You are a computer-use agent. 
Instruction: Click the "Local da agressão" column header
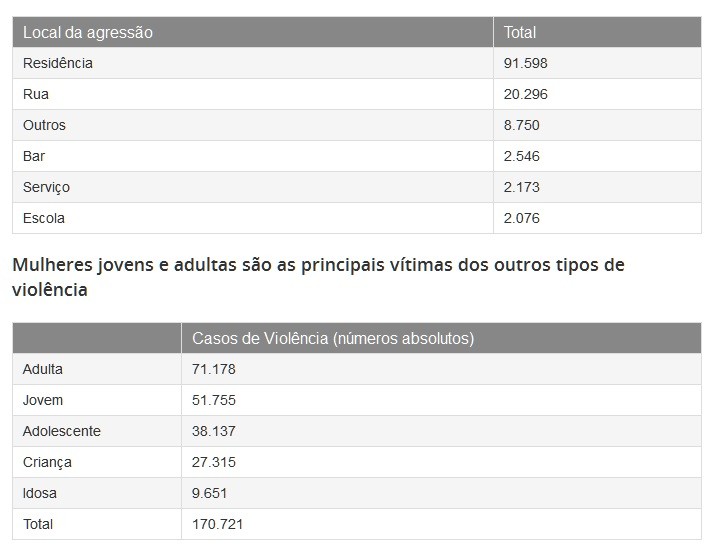point(88,32)
